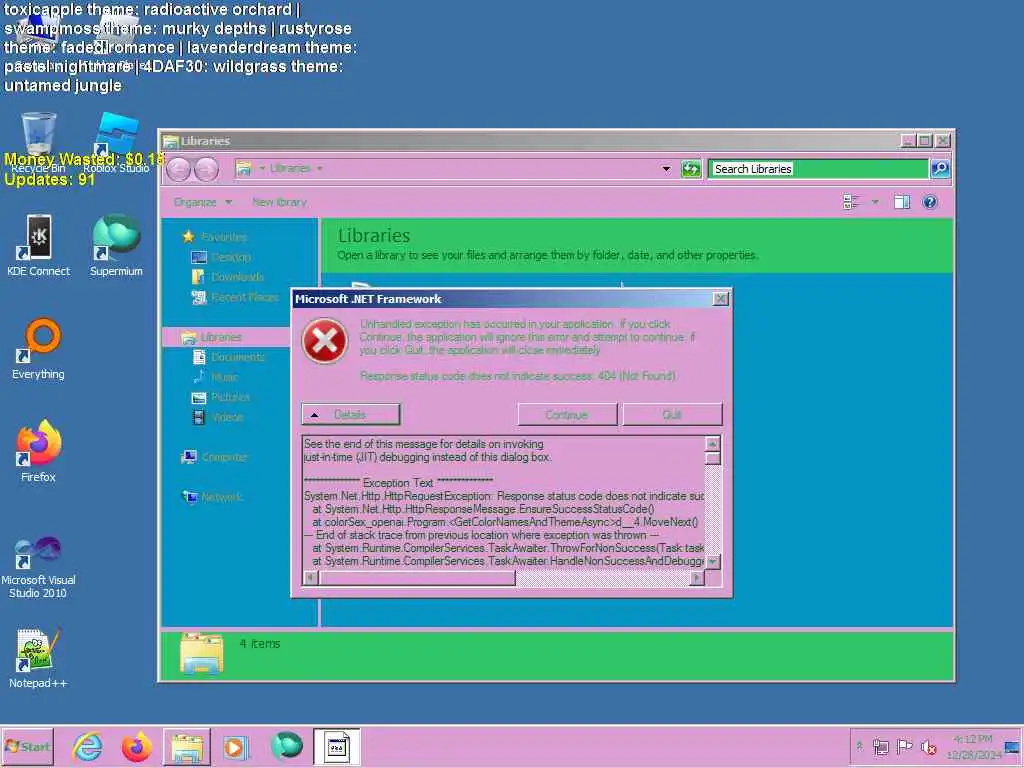The image size is (1024, 768).
Task: Click the muted volume tray icon
Action: click(928, 746)
